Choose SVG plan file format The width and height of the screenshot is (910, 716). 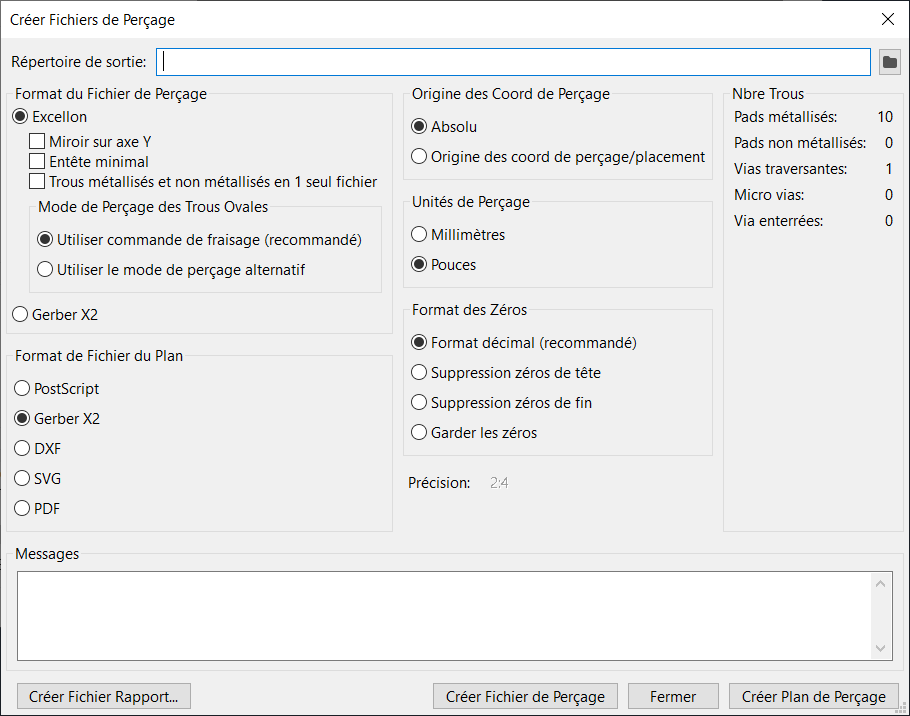22,479
